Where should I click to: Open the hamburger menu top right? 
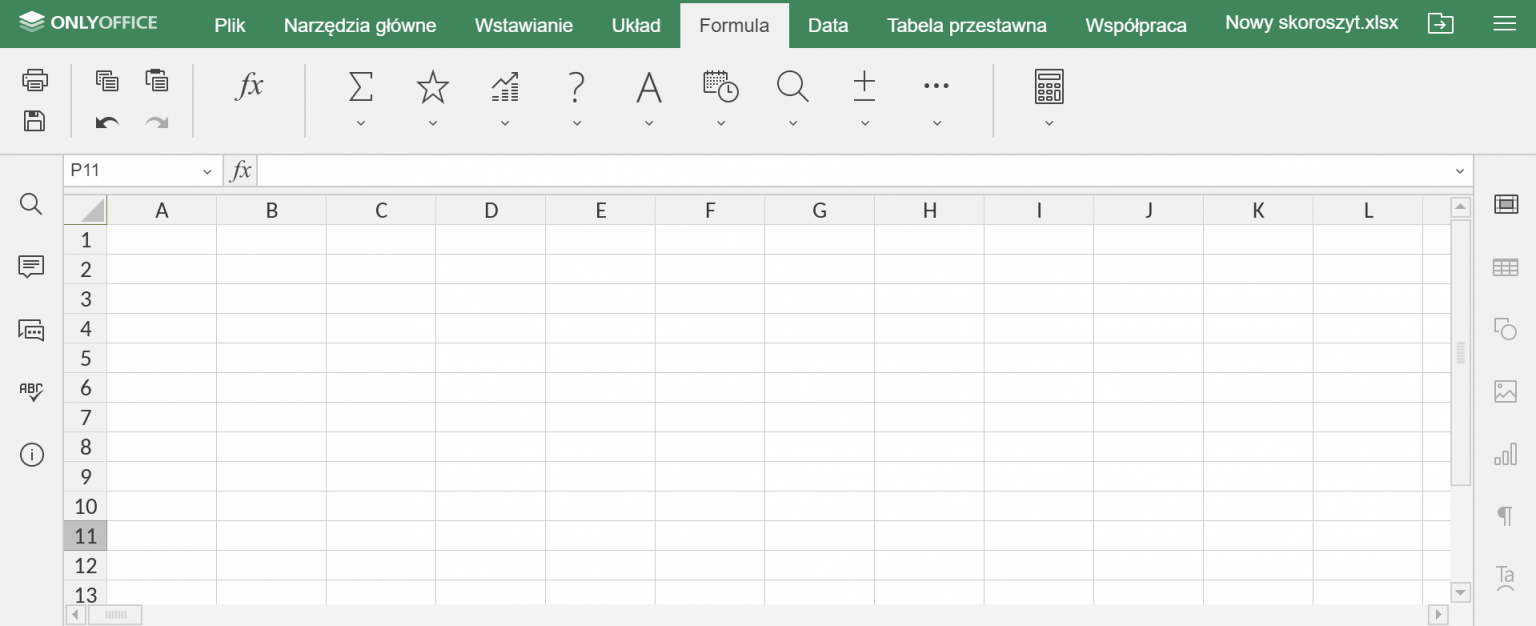[x=1504, y=23]
